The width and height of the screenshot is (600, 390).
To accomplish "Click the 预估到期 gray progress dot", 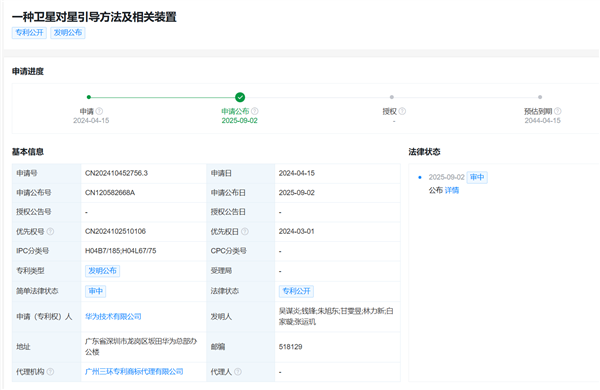I will pos(540,97).
